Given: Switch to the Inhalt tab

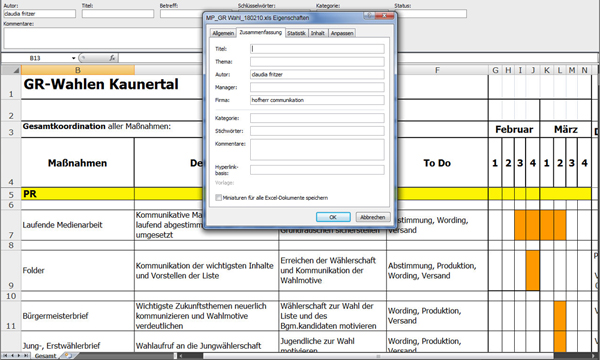Looking at the screenshot, I should [318, 33].
